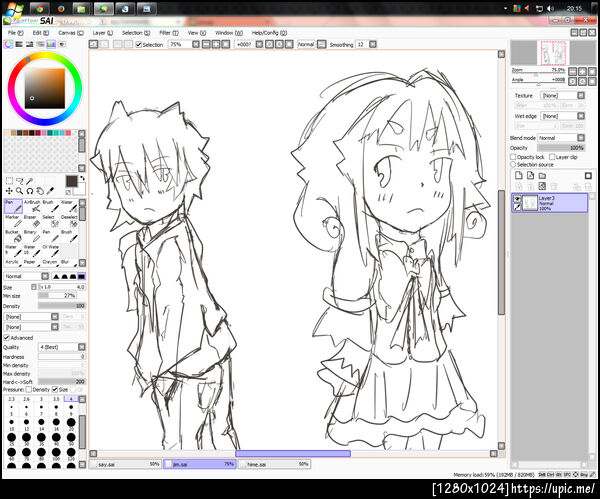Create a new normal layer
The height and width of the screenshot is (499, 600).
click(518, 176)
